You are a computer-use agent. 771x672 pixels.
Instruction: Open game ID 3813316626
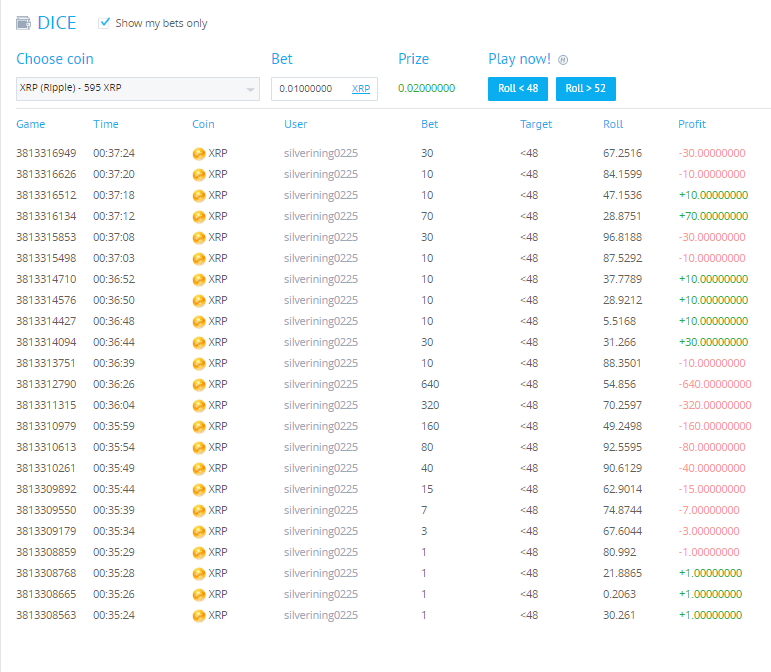[x=46, y=174]
